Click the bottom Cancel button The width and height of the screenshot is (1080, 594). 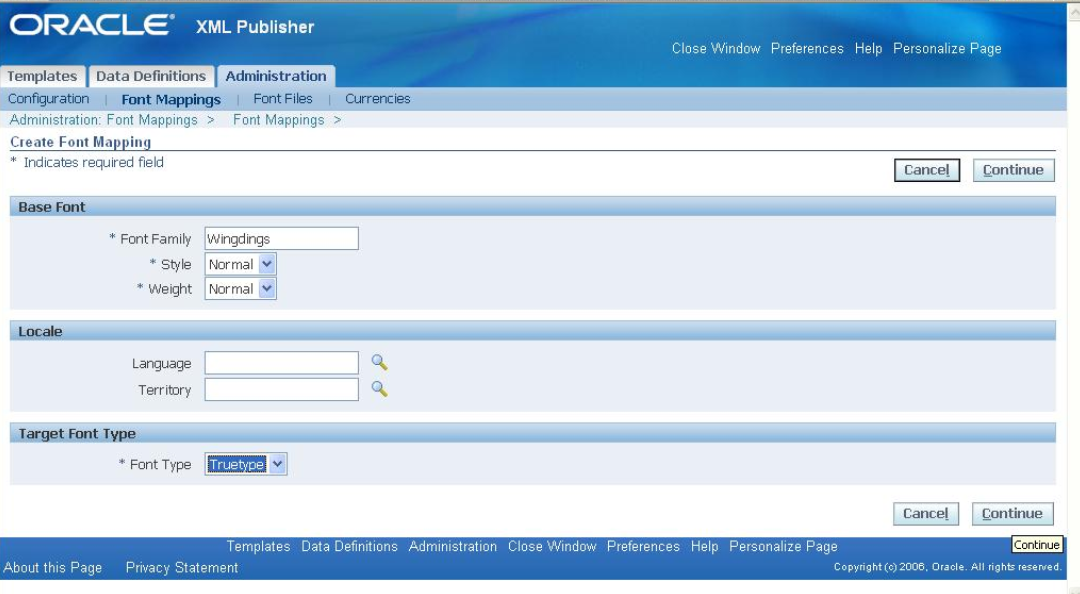pos(926,513)
